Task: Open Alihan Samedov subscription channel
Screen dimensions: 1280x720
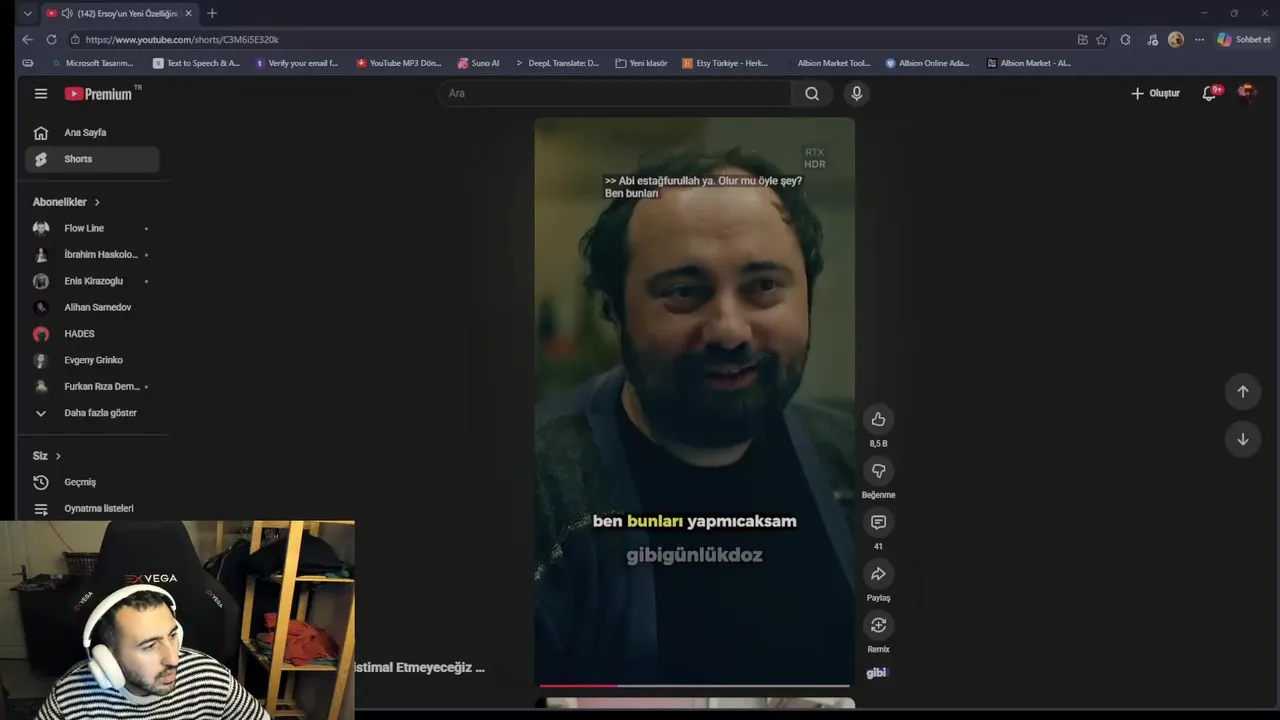Action: coord(92,307)
